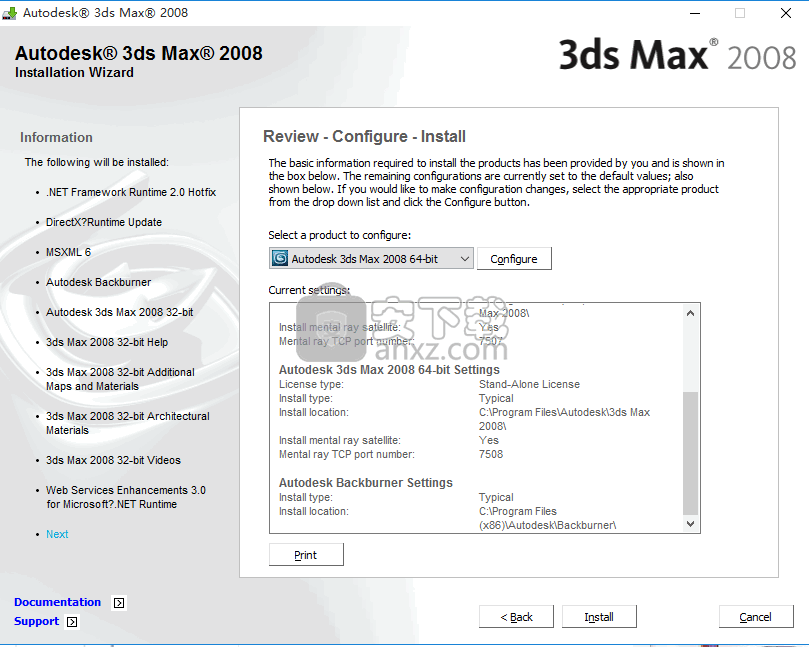Viewport: 809px width, 647px height.
Task: Click the "Mental ray TCP port number:" label above Backburner Settings
Action: coord(347,454)
